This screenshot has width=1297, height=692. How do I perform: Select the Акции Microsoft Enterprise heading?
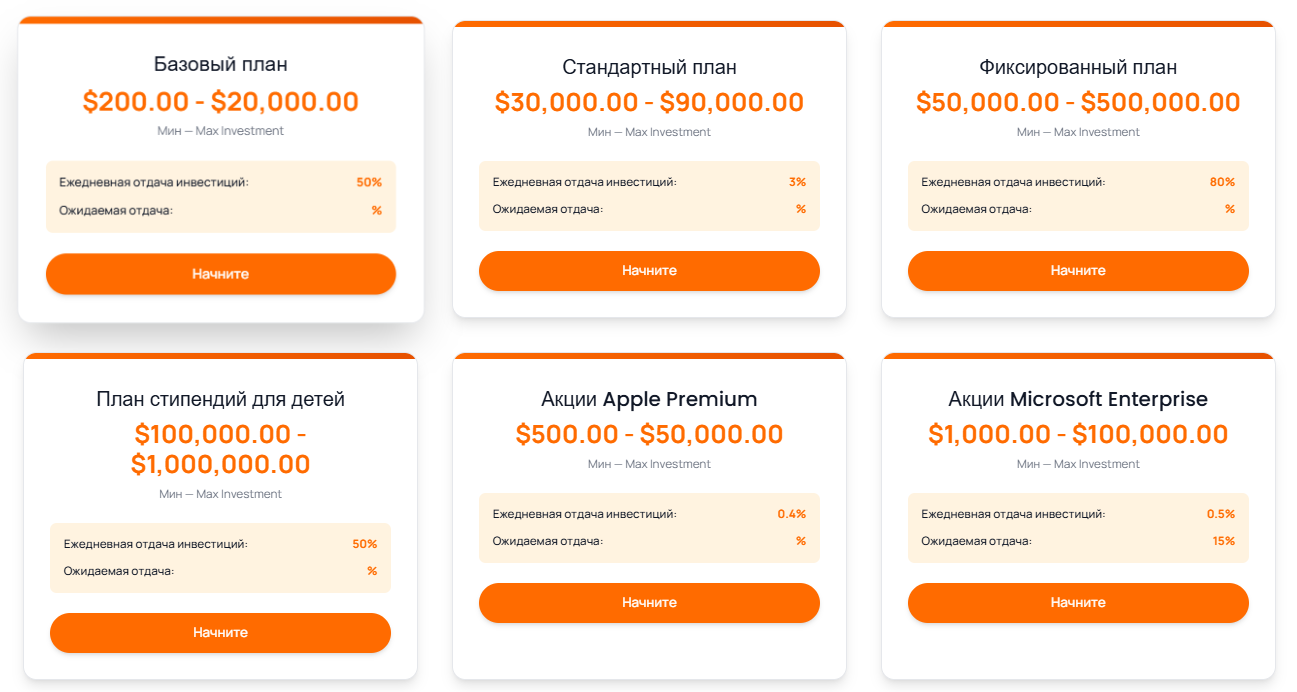click(x=1078, y=399)
